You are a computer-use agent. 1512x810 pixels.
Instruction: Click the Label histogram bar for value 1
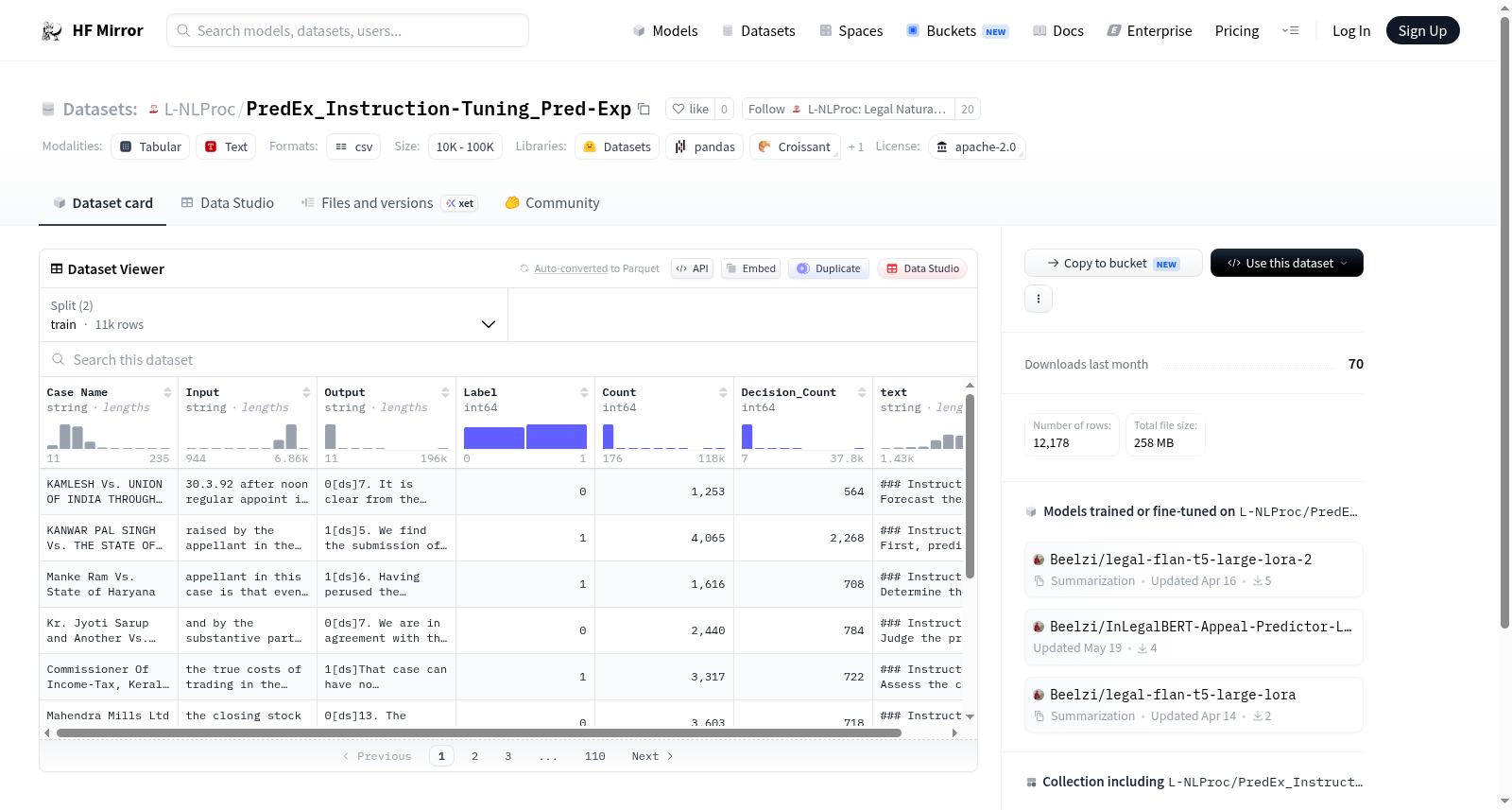point(557,437)
